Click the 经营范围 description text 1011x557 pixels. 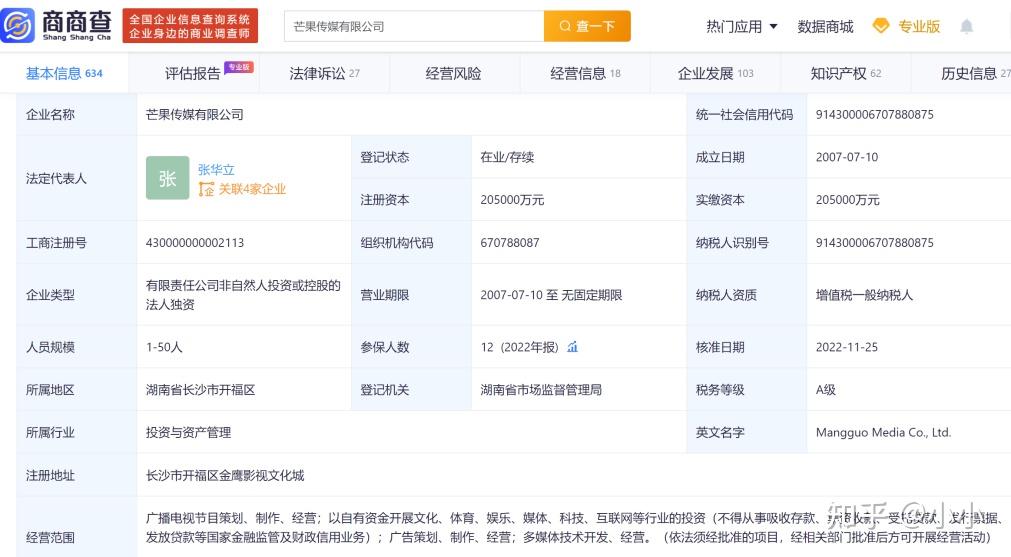[x=574, y=527]
